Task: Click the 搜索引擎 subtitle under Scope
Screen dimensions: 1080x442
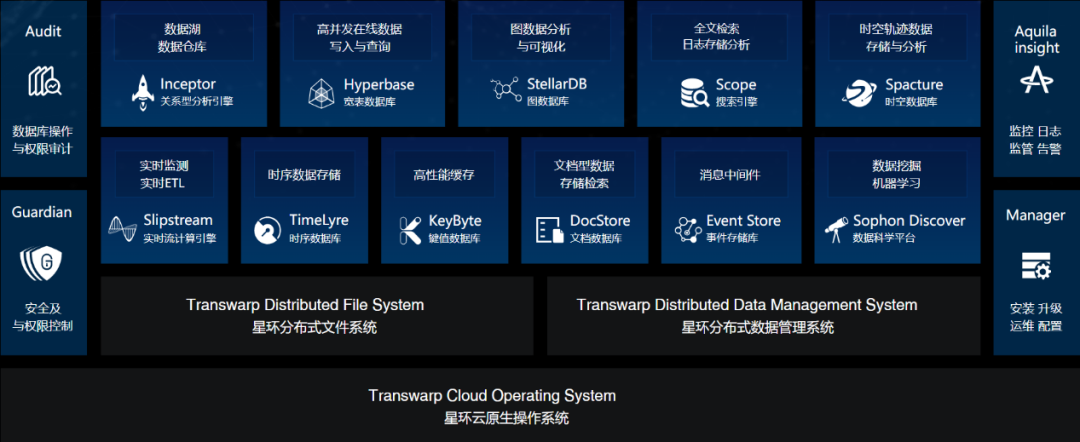Action: (x=736, y=103)
